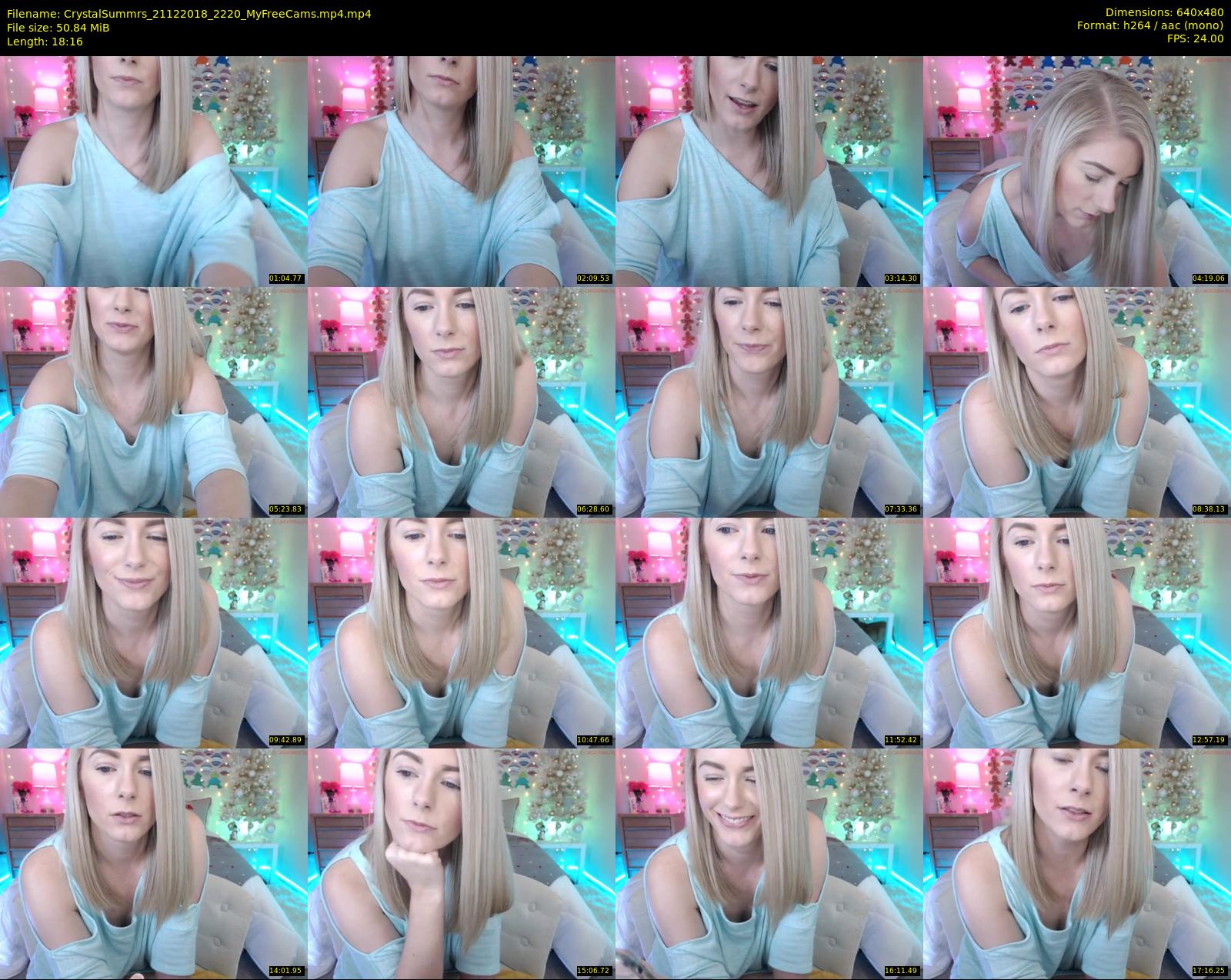The width and height of the screenshot is (1231, 980).
Task: Click the 'Format: h264 / aac (mono)' text
Action: pos(1150,25)
